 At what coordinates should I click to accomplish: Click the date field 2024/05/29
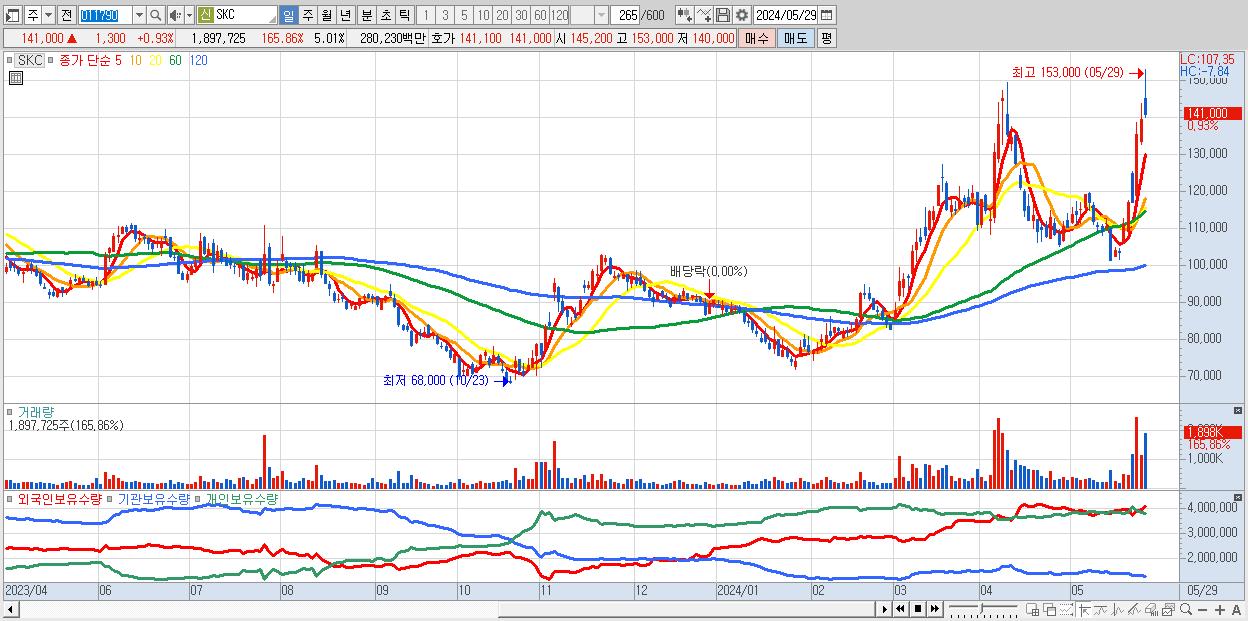tap(785, 15)
